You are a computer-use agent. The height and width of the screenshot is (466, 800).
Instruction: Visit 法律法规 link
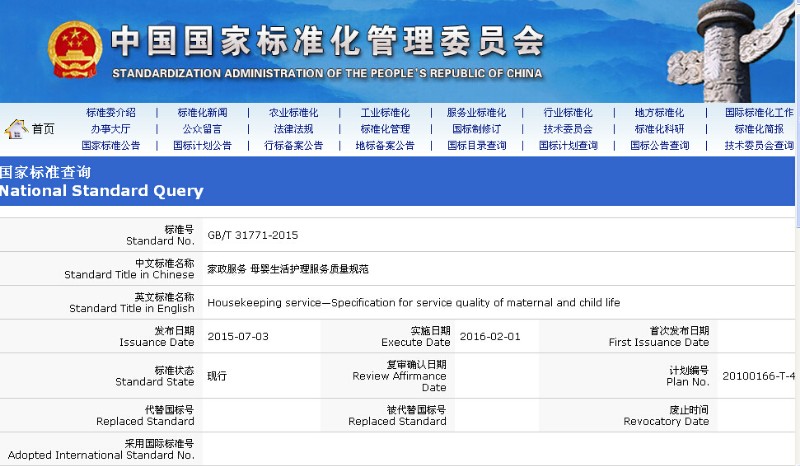[x=293, y=129]
